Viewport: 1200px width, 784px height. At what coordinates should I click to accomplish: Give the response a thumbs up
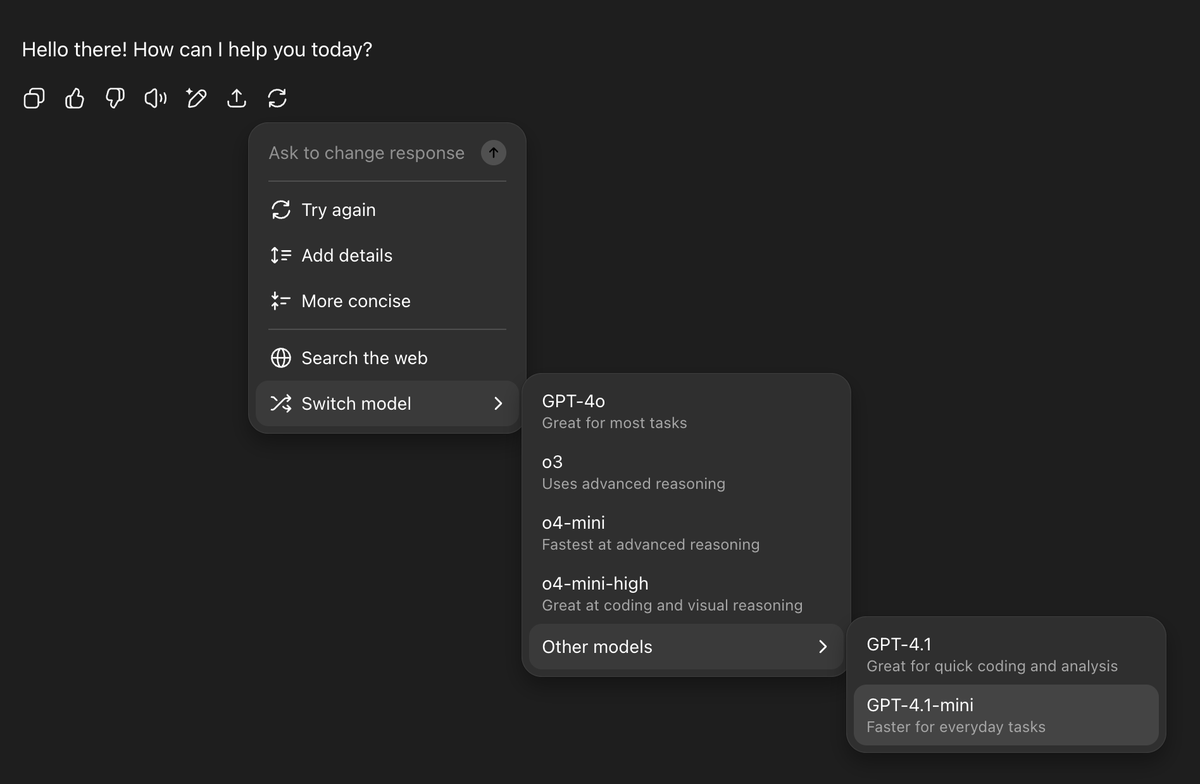75,98
